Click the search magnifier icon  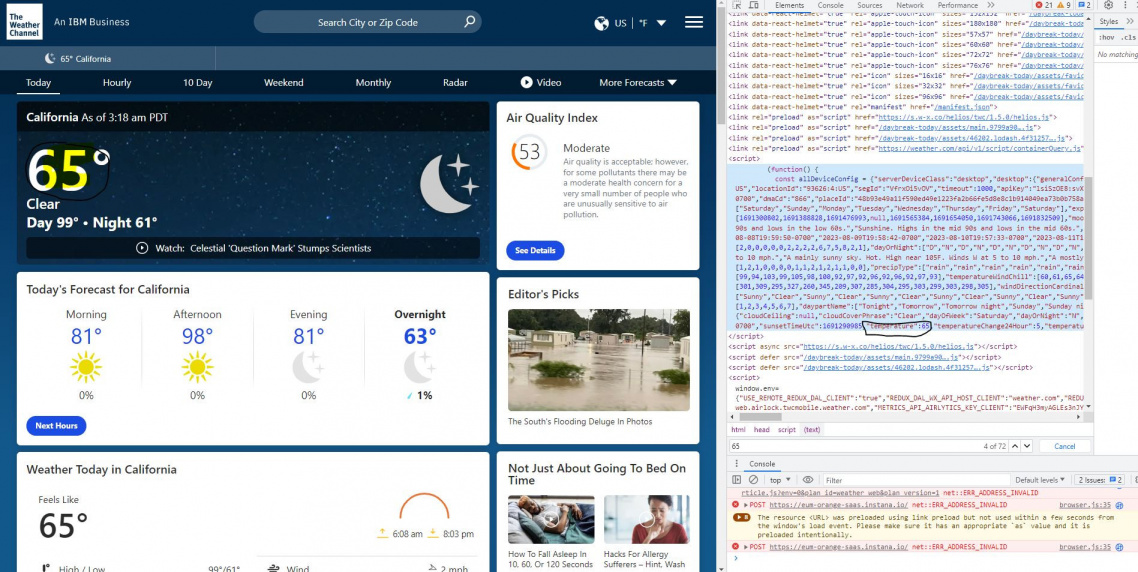tap(470, 22)
